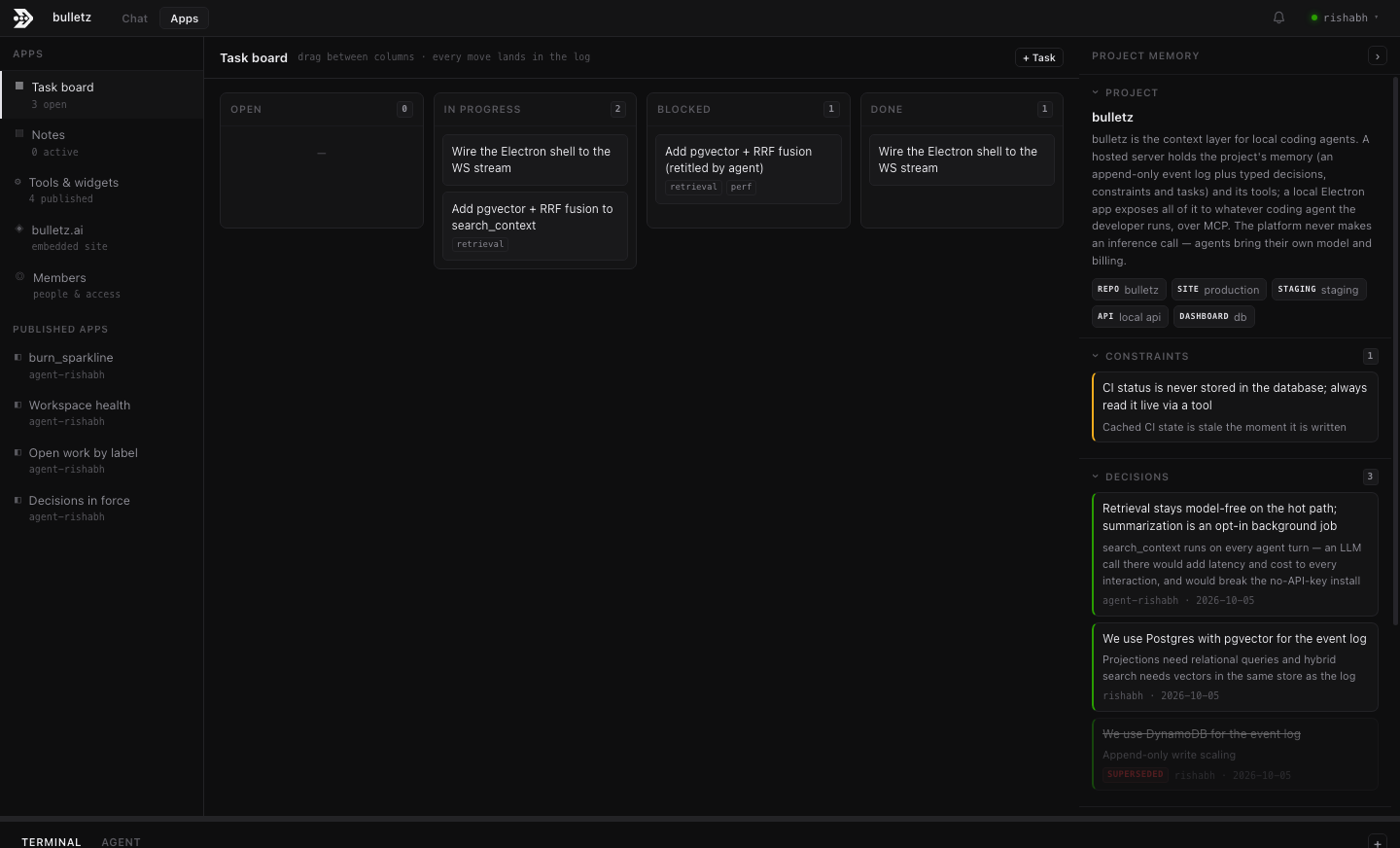Open the Task board app
The height and width of the screenshot is (848, 1400).
point(102,94)
